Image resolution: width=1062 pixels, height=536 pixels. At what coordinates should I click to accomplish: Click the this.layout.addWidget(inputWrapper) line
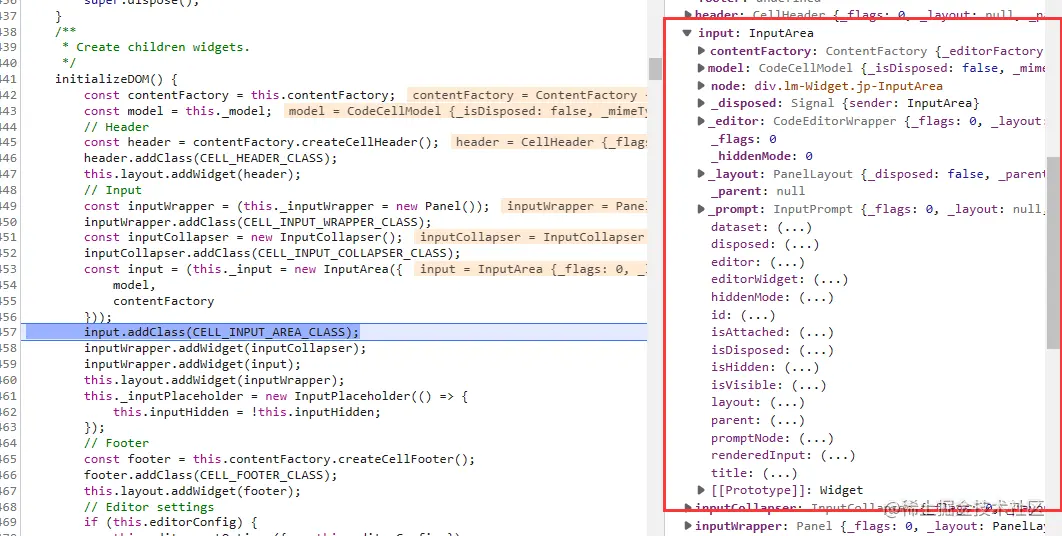point(214,380)
